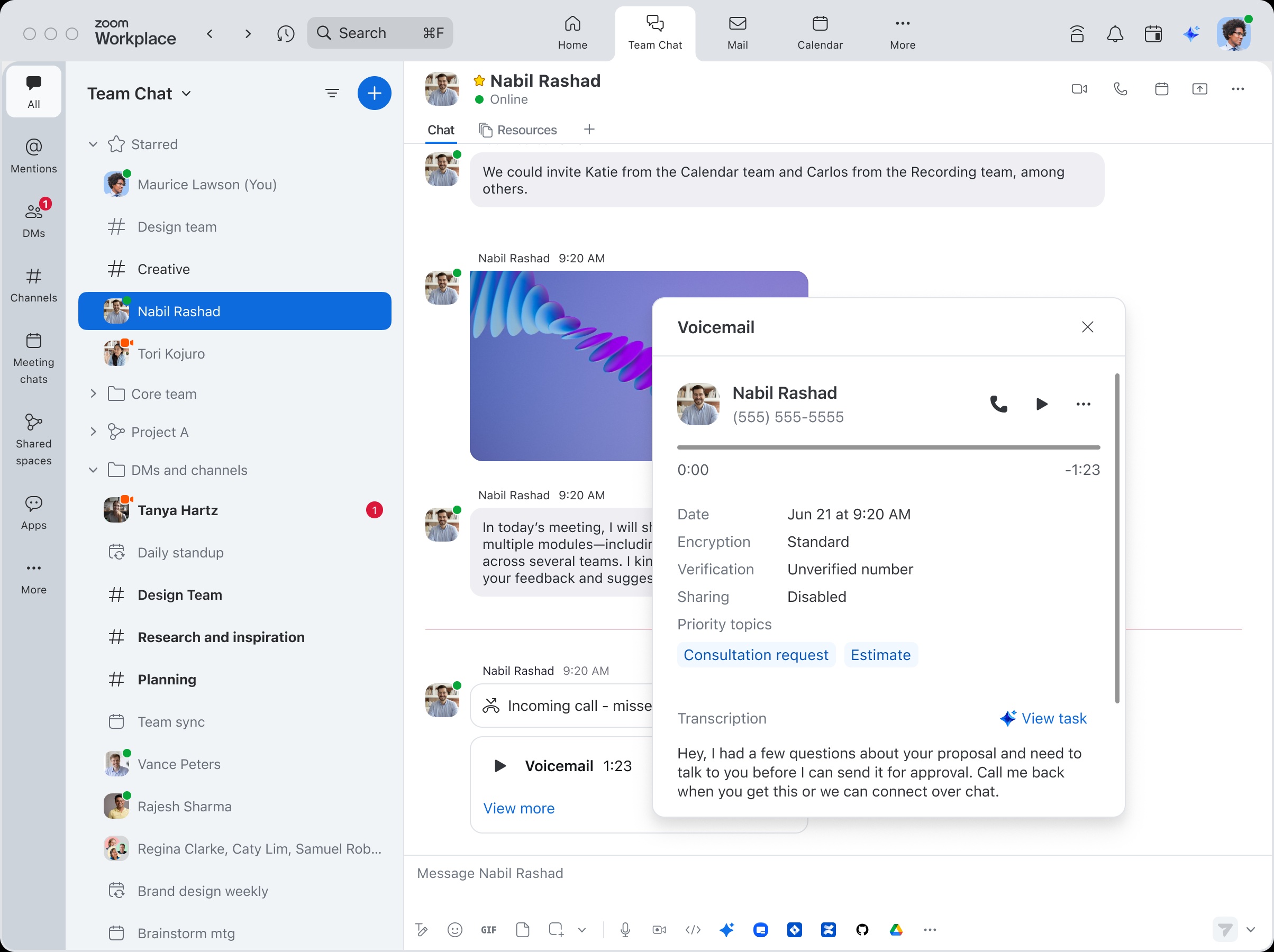Image resolution: width=1274 pixels, height=952 pixels.
Task: Go back with the left arrow
Action: pyautogui.click(x=210, y=33)
